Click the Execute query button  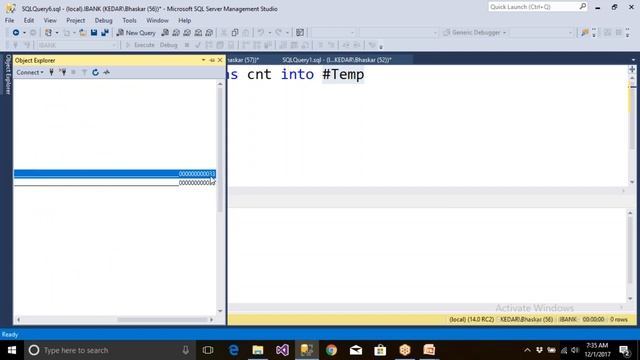[140, 45]
